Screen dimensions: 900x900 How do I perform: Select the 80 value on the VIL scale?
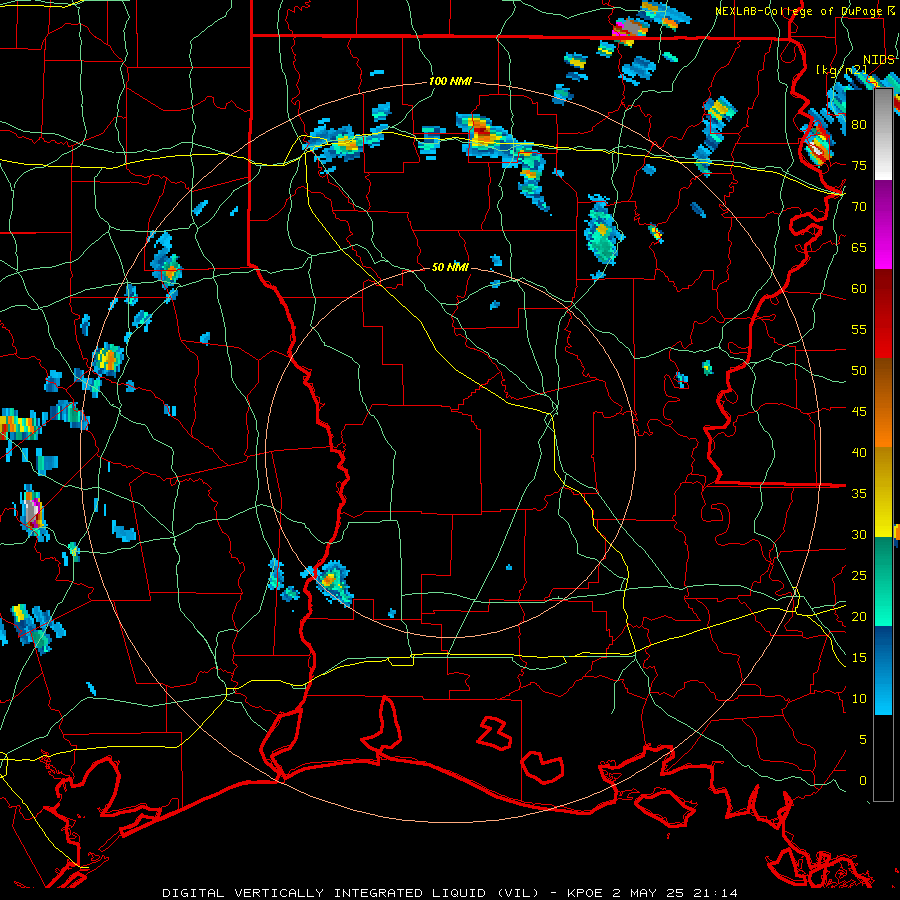pos(859,125)
